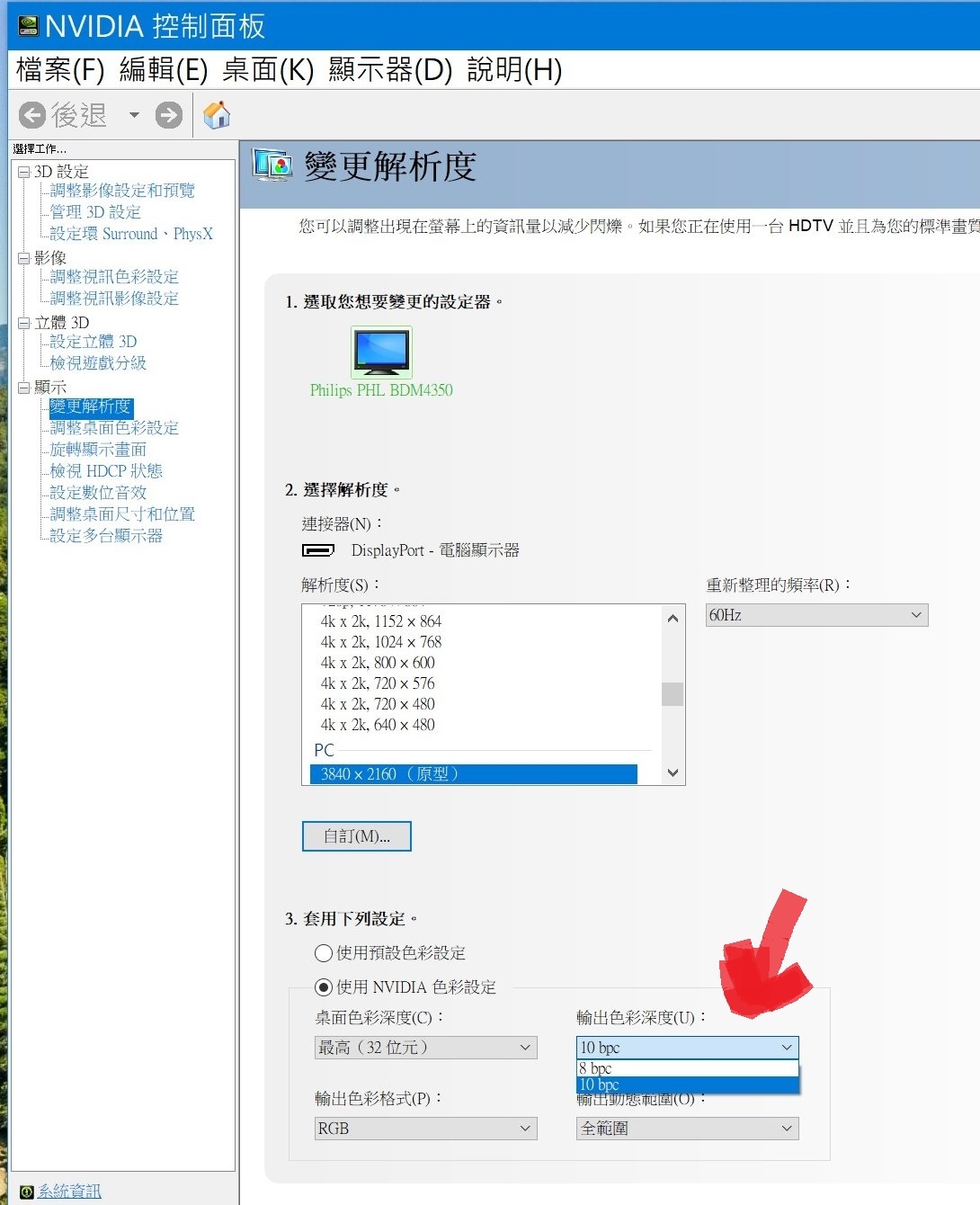Open 調整桌面色彩設定 page
This screenshot has height=1205, width=980.
click(x=114, y=428)
